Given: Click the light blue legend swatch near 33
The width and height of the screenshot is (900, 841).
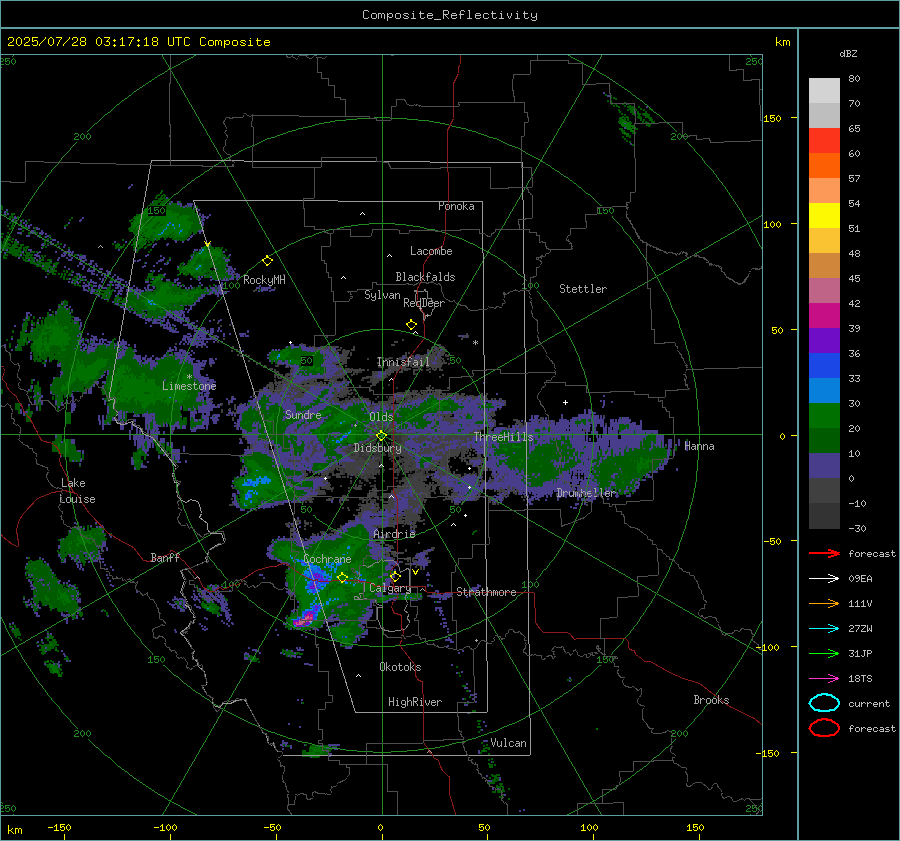Looking at the screenshot, I should [824, 390].
